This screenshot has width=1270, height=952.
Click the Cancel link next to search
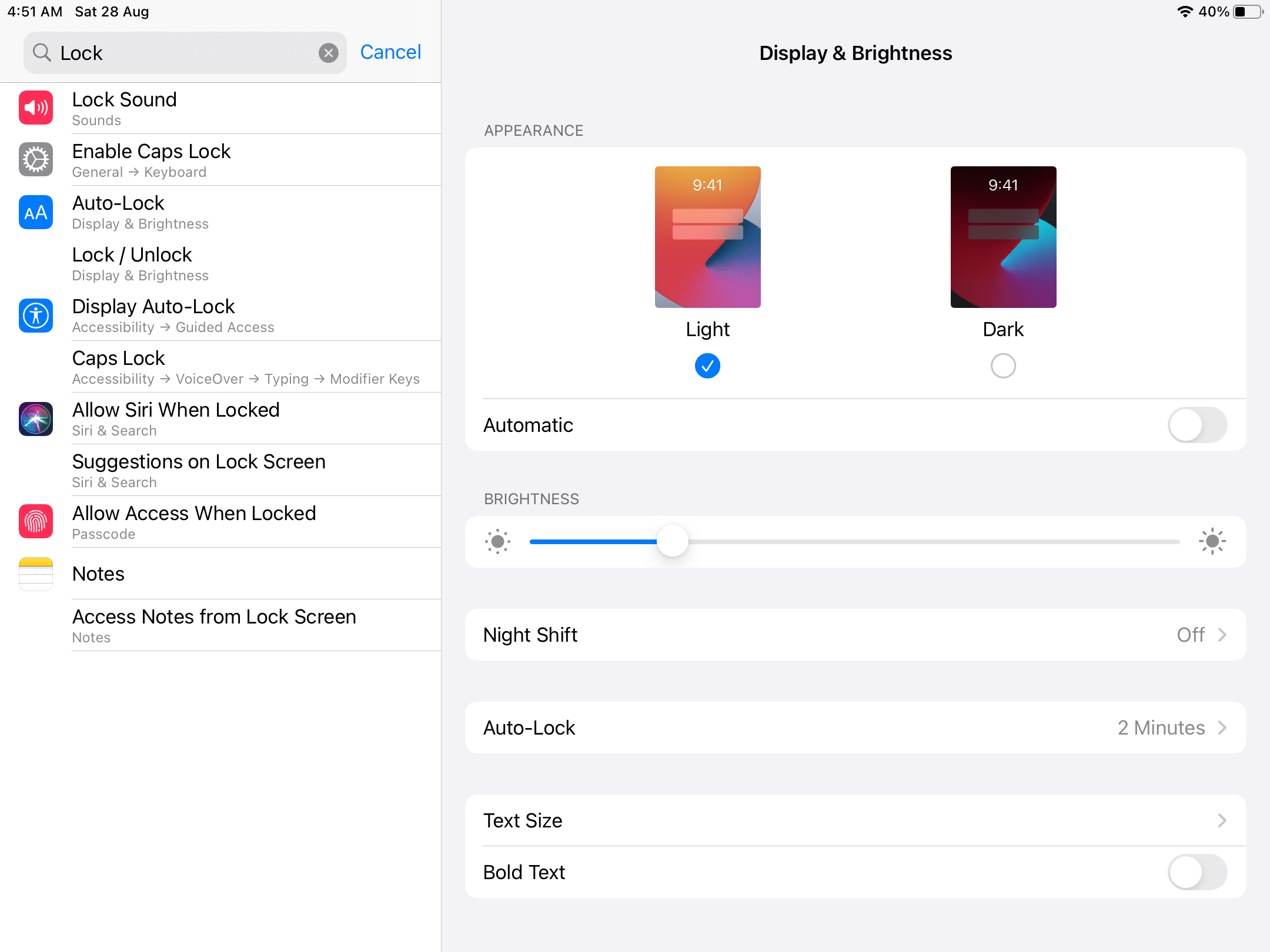pos(390,52)
